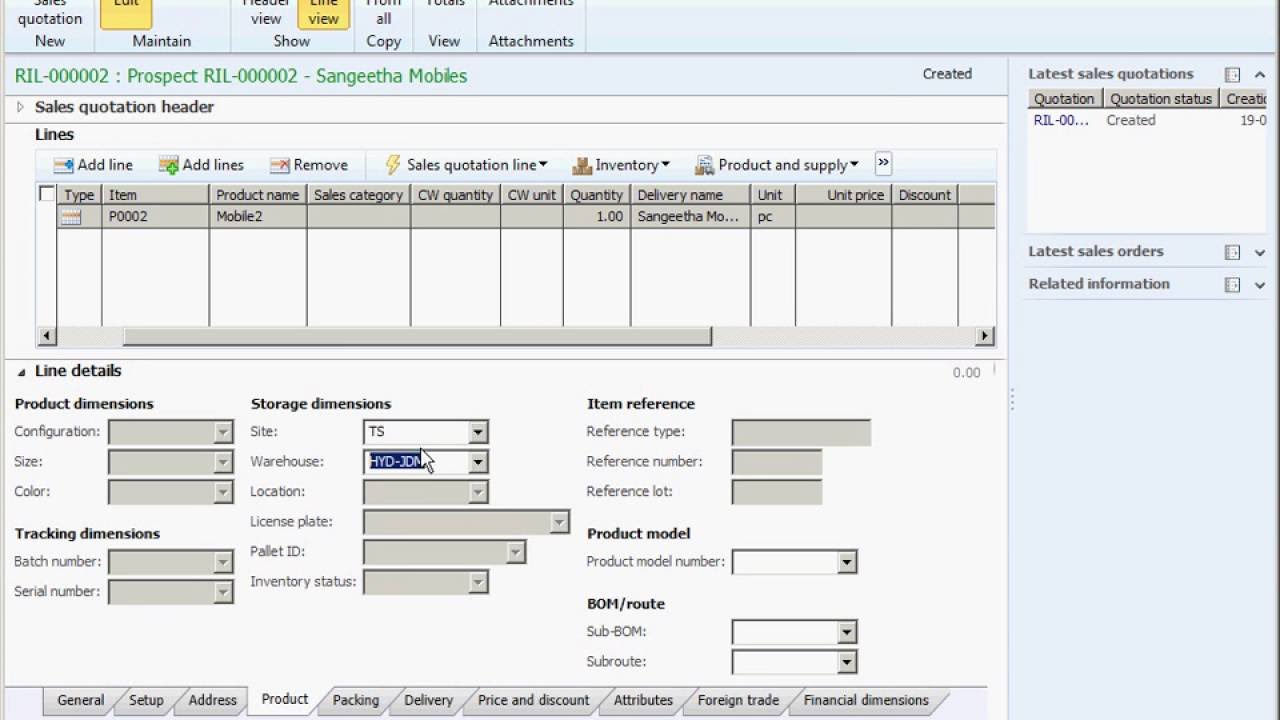
Task: Expand the Sales quotation header section
Action: 20,107
